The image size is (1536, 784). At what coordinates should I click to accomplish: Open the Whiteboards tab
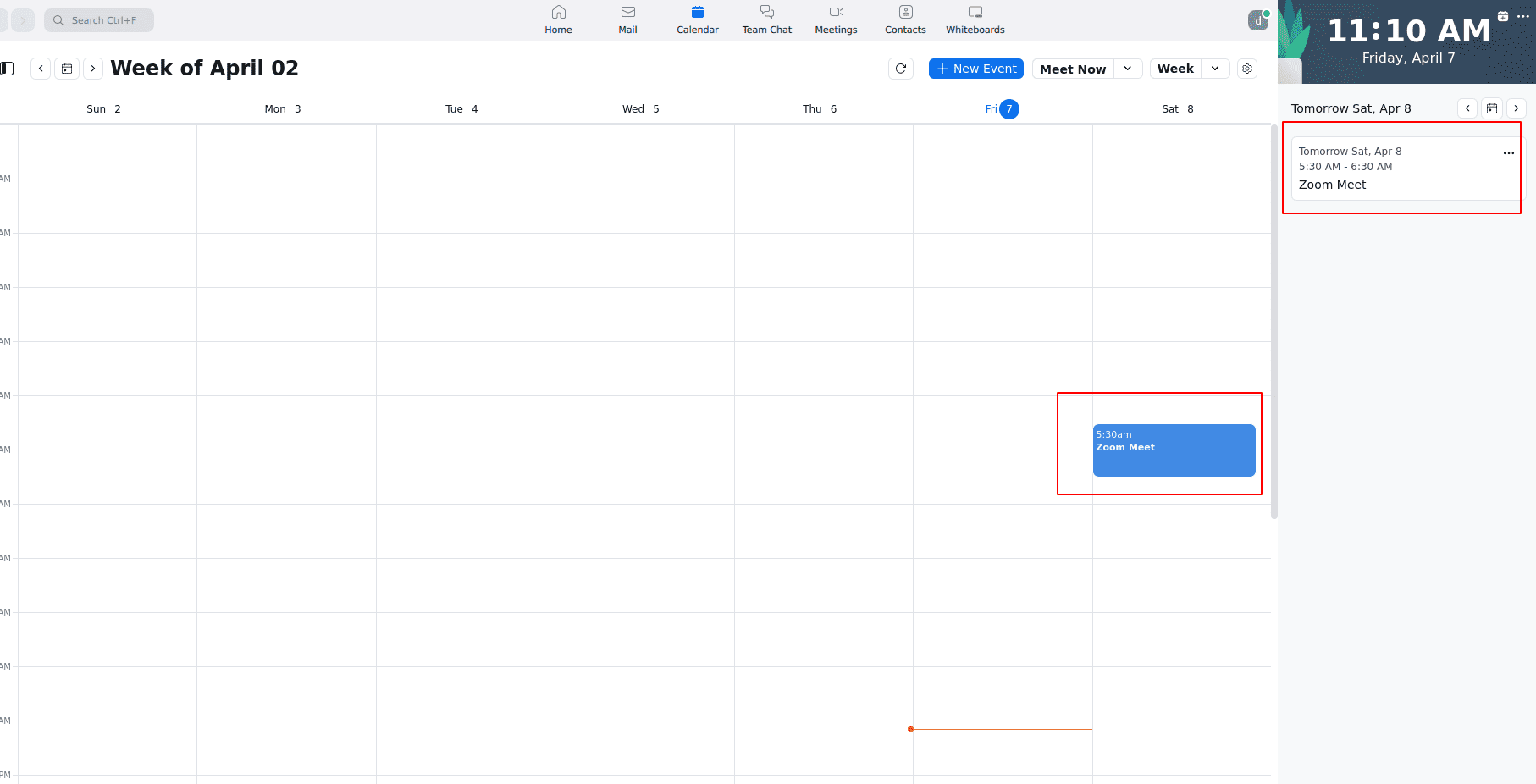tap(975, 19)
